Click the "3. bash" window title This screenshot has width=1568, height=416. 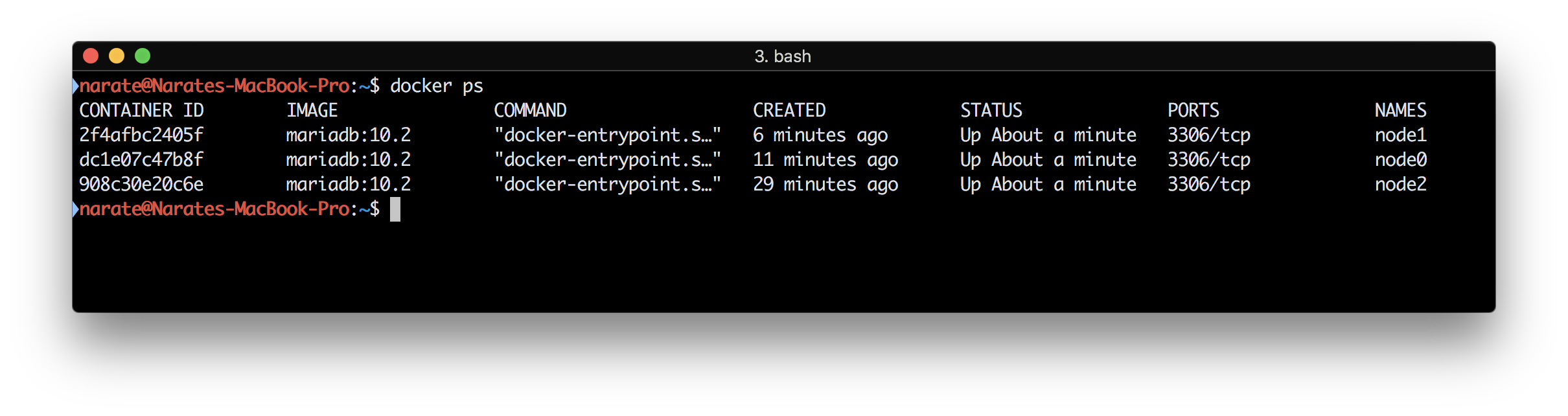(x=783, y=56)
